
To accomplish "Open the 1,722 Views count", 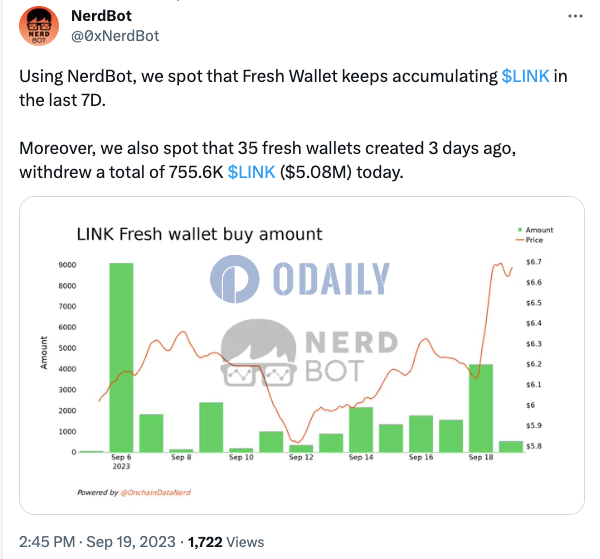I will [x=226, y=542].
